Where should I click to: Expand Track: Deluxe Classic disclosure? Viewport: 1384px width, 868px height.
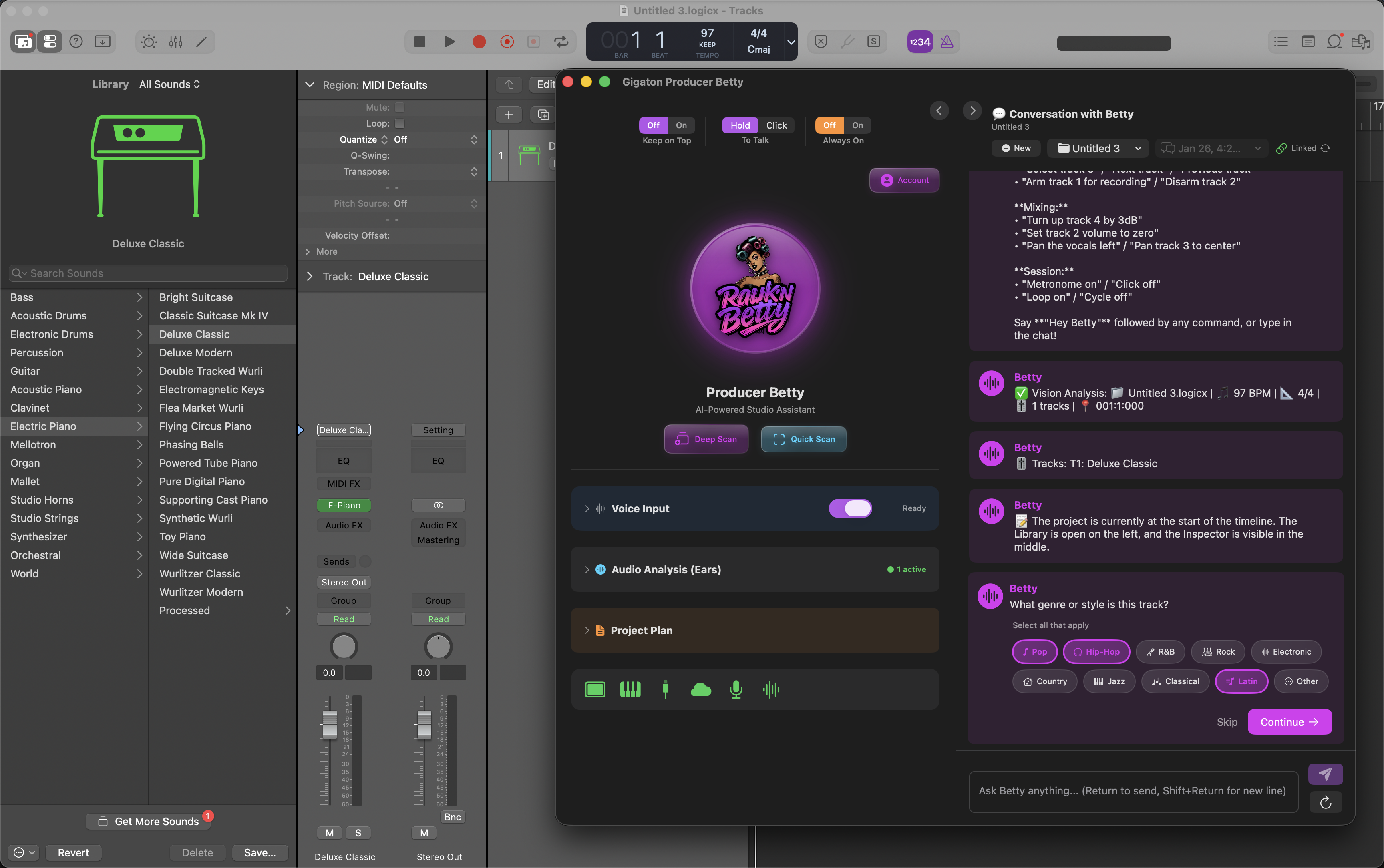(x=310, y=276)
